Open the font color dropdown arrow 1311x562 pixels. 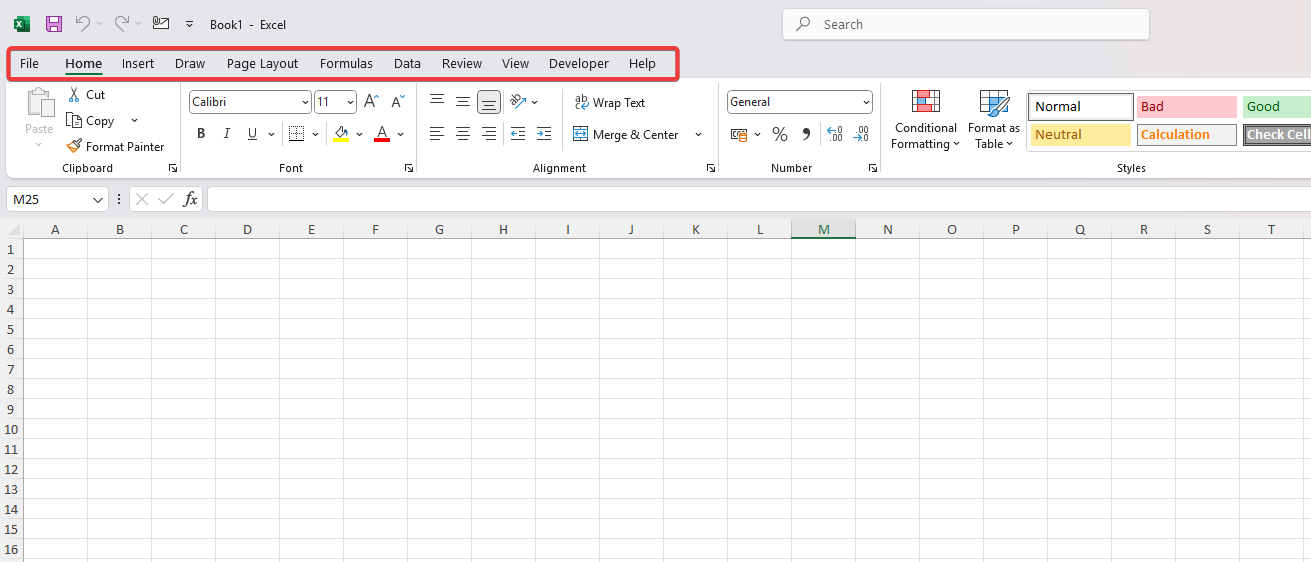tap(401, 134)
